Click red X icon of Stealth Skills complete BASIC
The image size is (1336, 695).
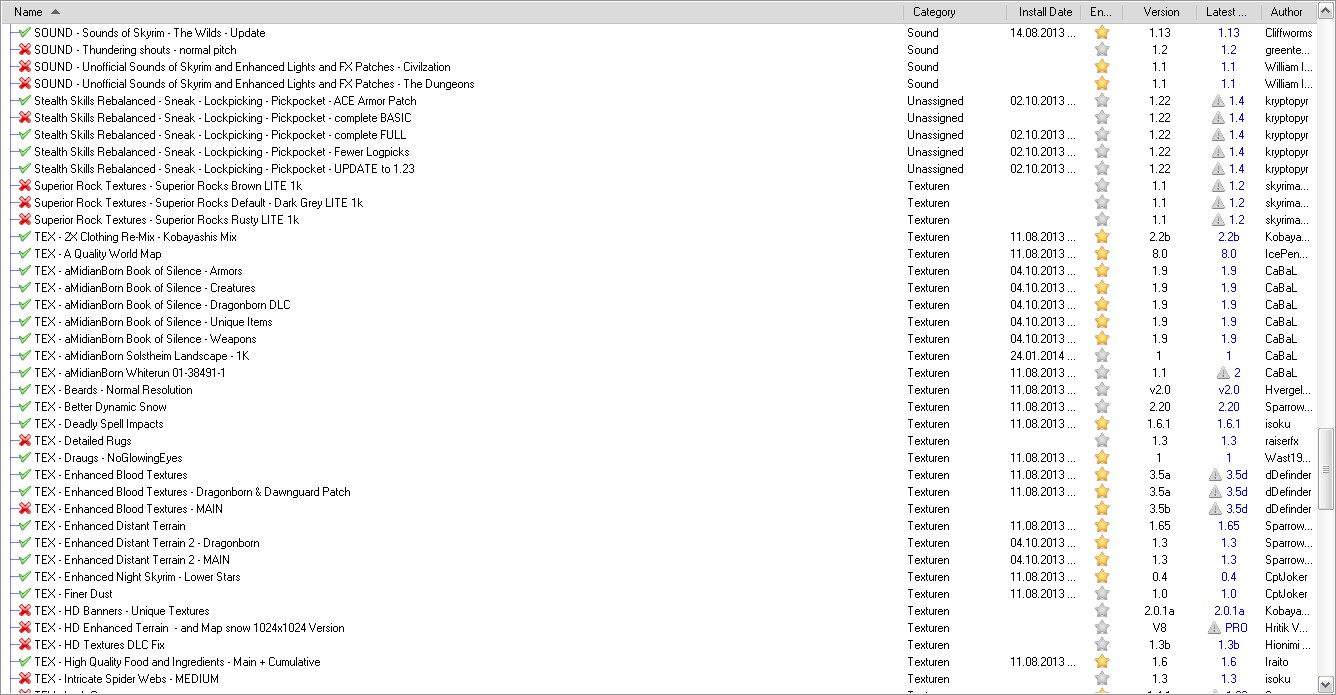(x=25, y=118)
